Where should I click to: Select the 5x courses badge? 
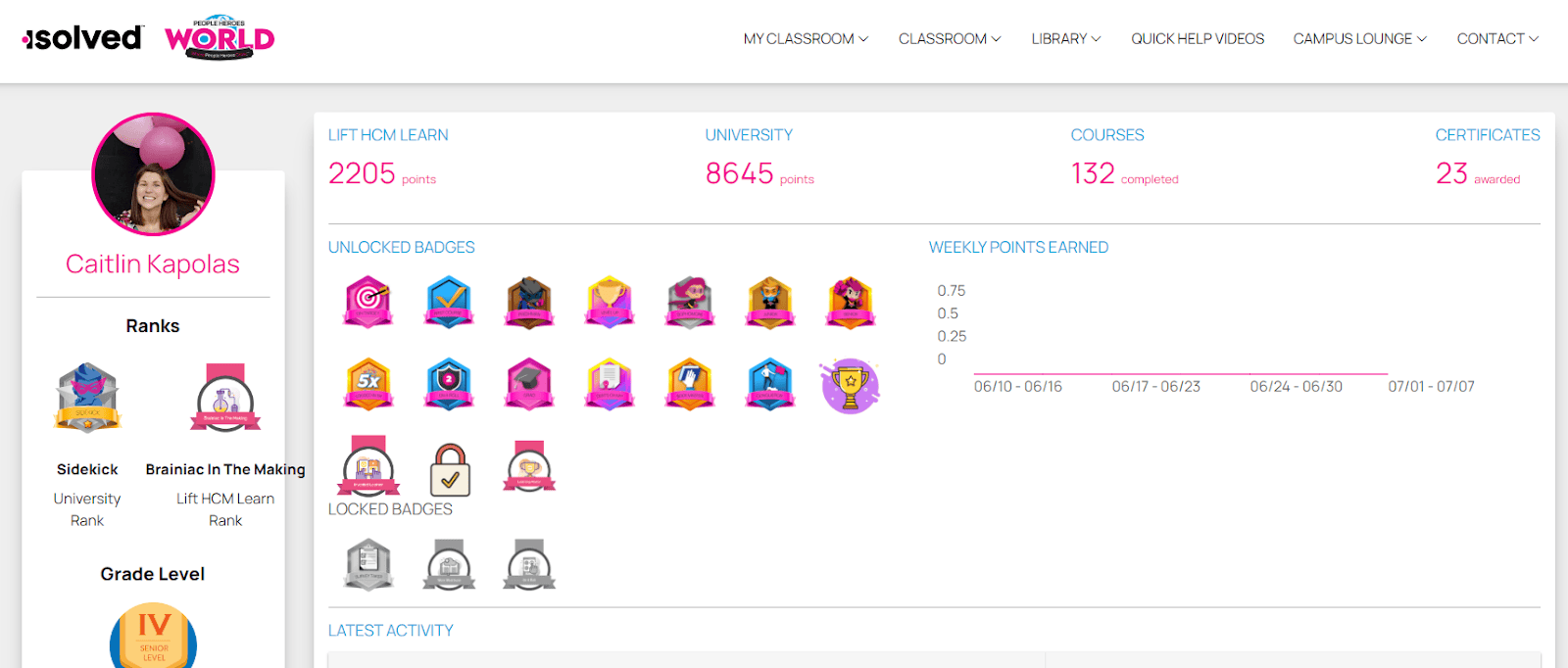[368, 384]
